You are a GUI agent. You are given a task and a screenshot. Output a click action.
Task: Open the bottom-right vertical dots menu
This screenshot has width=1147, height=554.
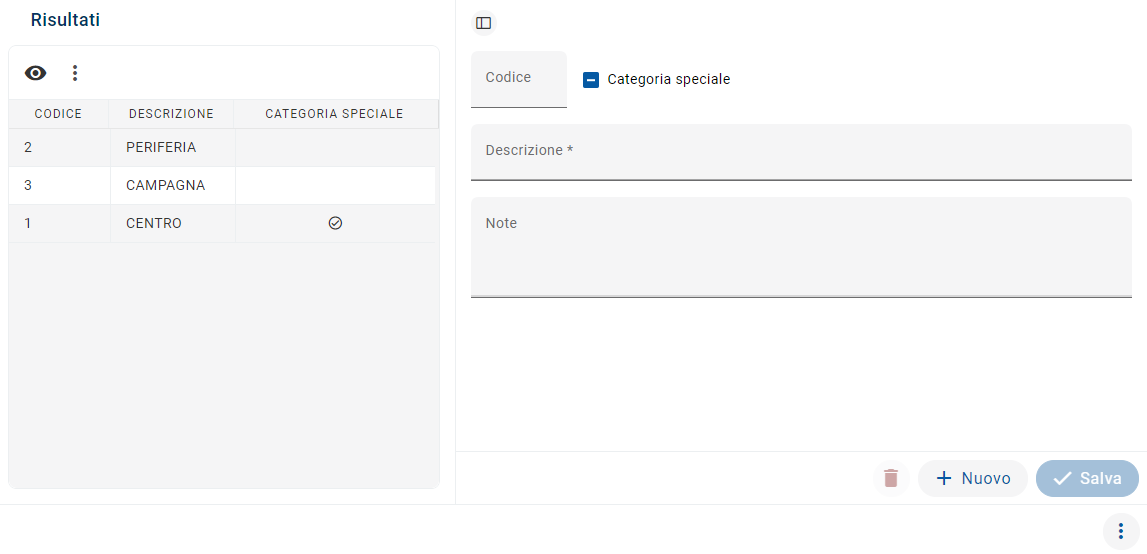click(x=1121, y=531)
